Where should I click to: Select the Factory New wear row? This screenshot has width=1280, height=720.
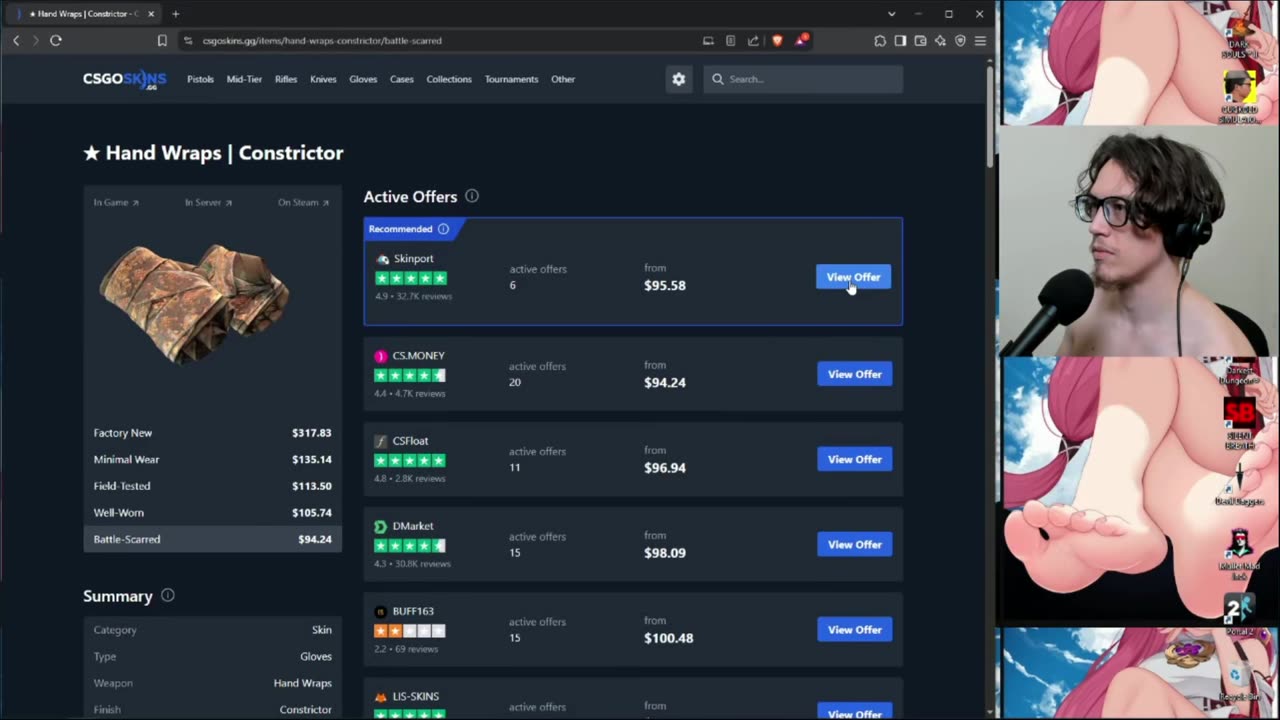pos(212,433)
